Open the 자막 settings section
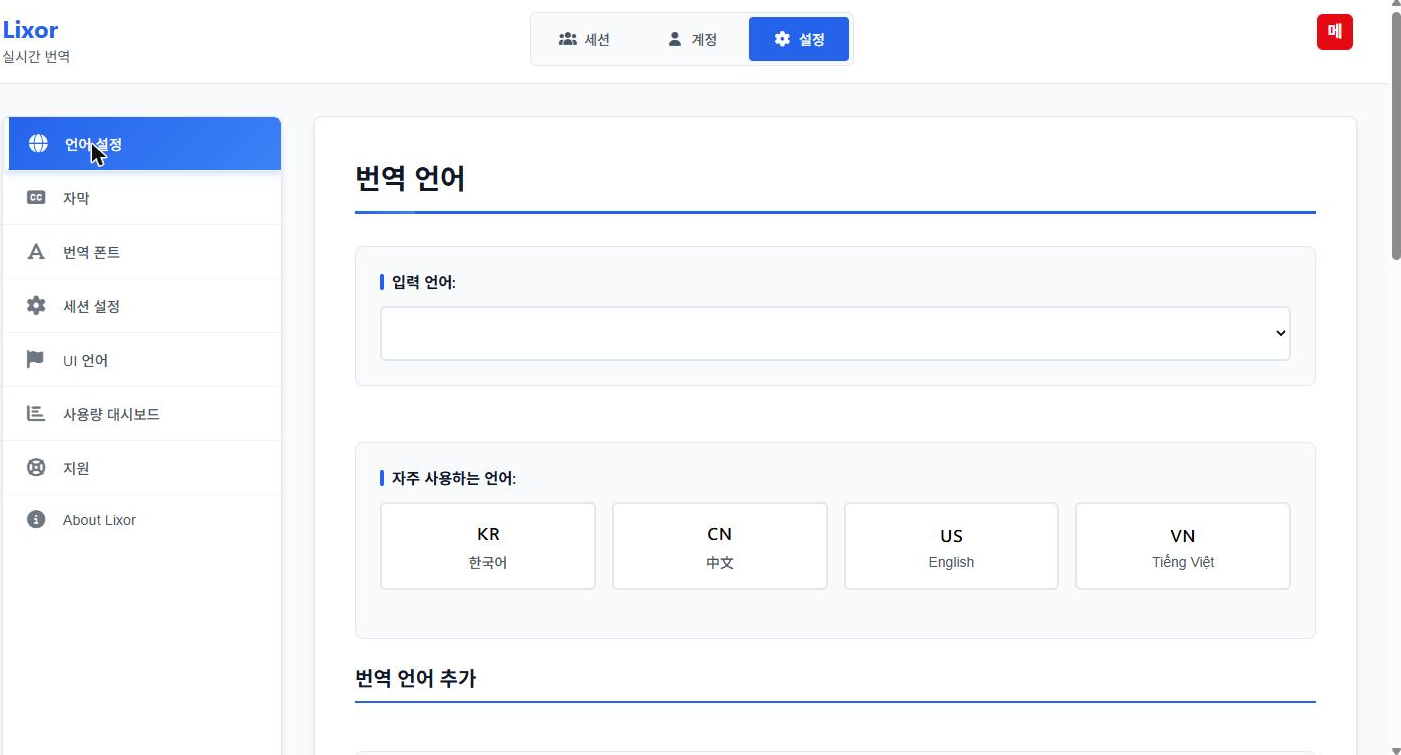Viewport: 1401px width, 755px height. (x=143, y=198)
